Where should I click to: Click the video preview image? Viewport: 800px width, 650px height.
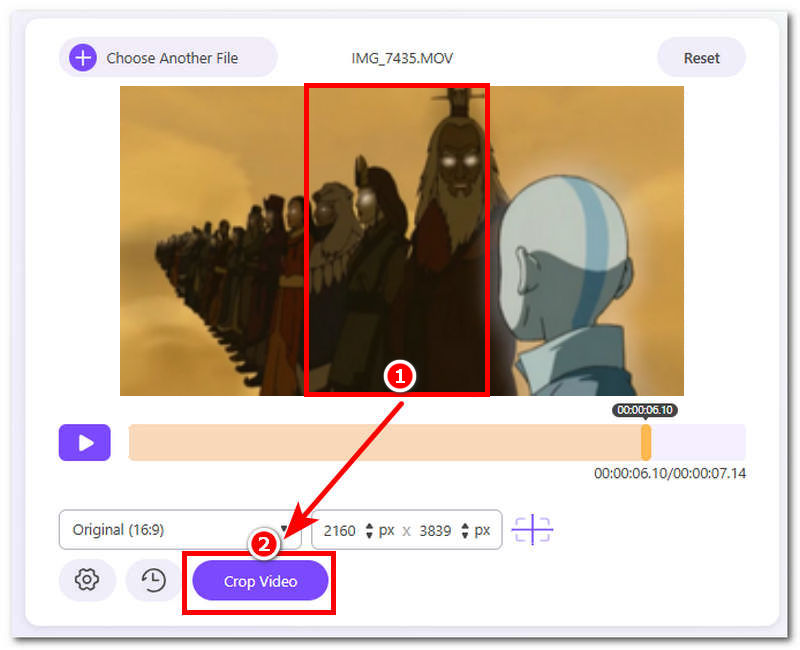tap(402, 240)
